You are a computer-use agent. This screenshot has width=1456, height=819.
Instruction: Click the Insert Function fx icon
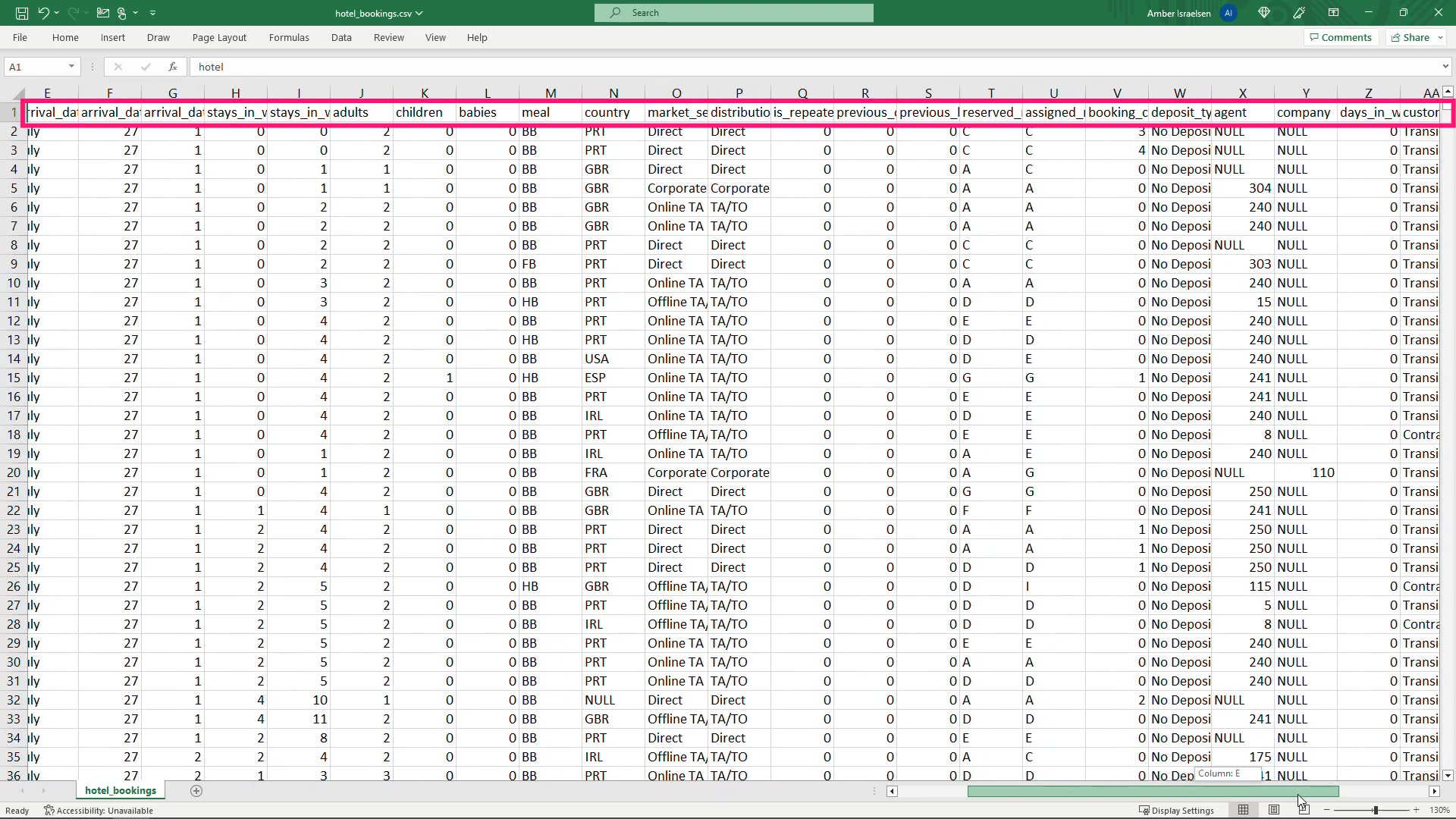pos(173,67)
